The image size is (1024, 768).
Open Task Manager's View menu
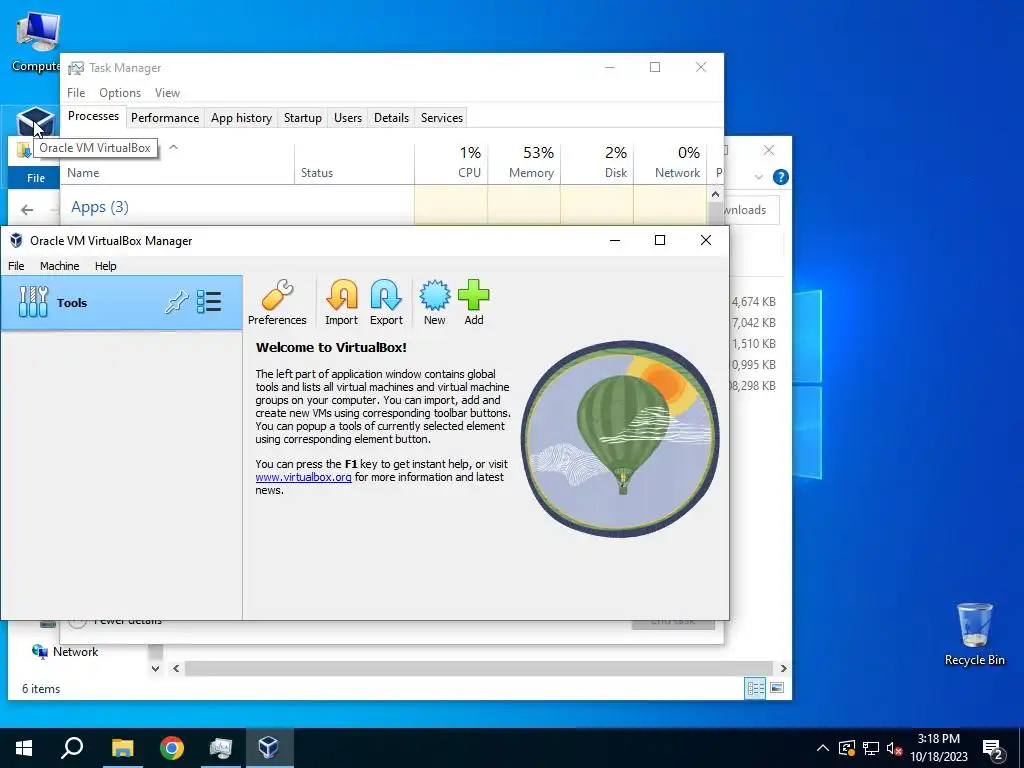(x=167, y=93)
